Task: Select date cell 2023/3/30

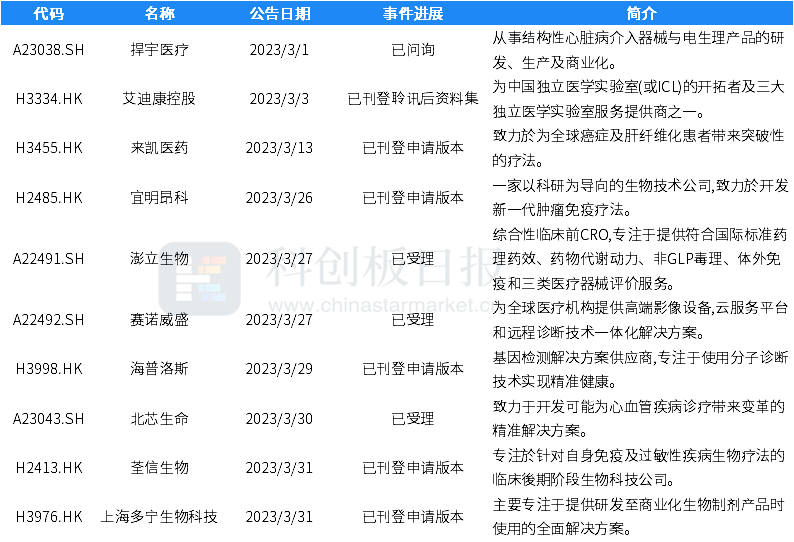Action: coord(280,419)
